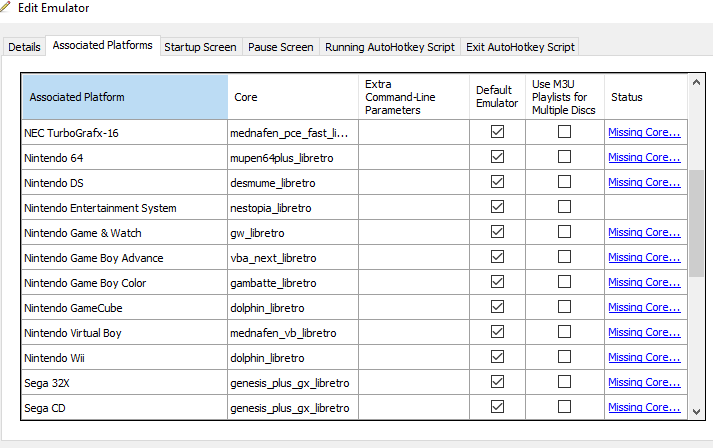This screenshot has height=448, width=713.
Task: Select the NEC TurboGrafx-16 platform cell
Action: [125, 132]
